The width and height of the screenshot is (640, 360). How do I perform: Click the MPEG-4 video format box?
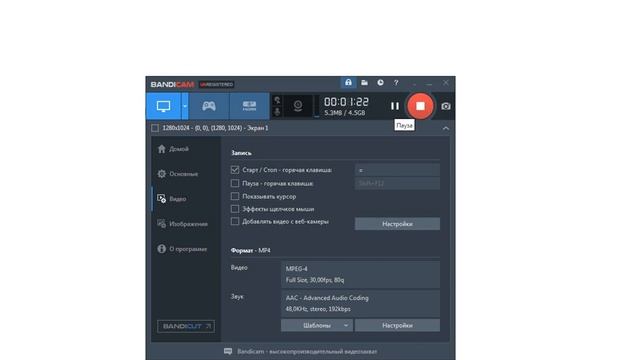tap(360, 274)
